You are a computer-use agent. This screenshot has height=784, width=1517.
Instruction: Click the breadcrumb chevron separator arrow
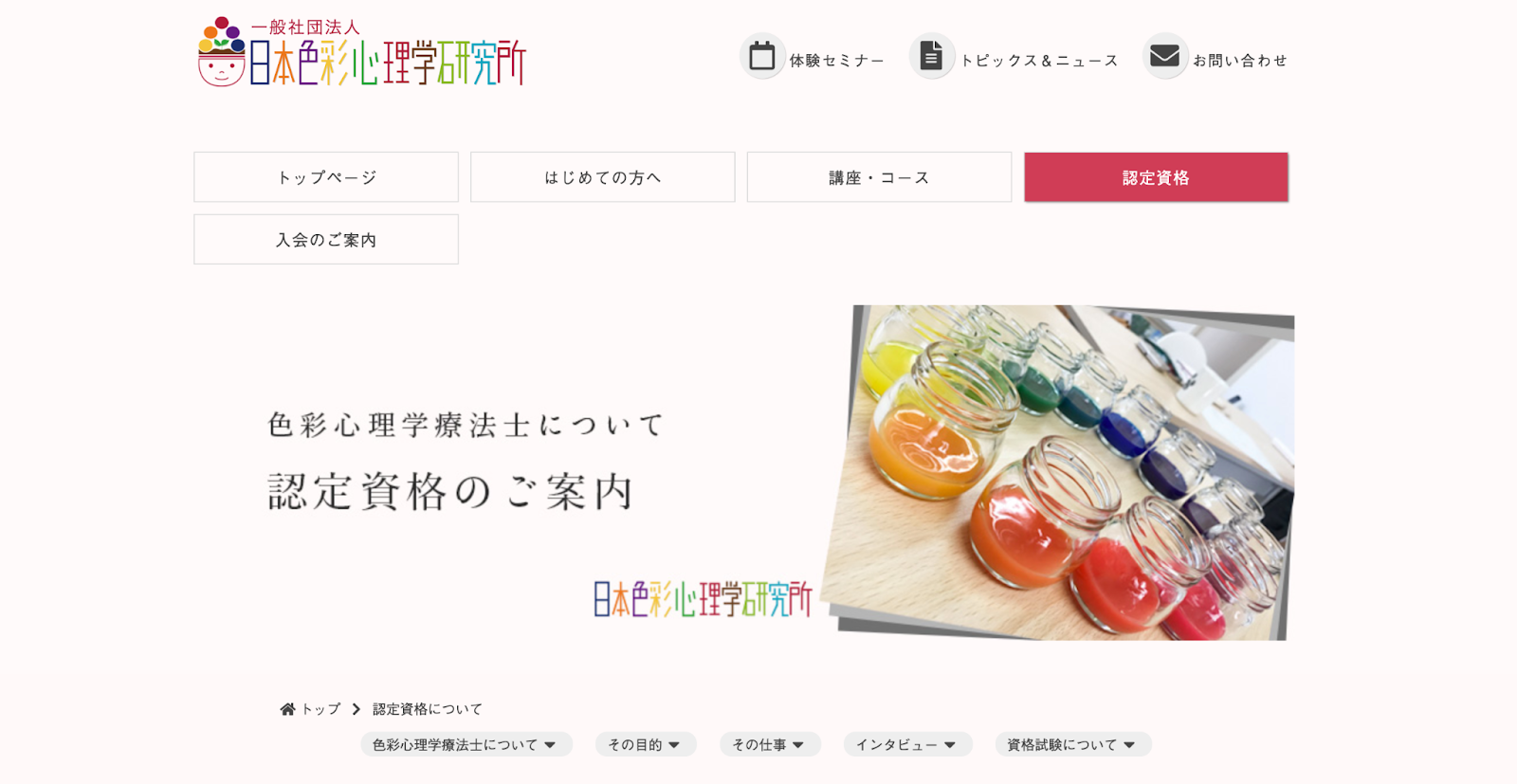(x=356, y=709)
